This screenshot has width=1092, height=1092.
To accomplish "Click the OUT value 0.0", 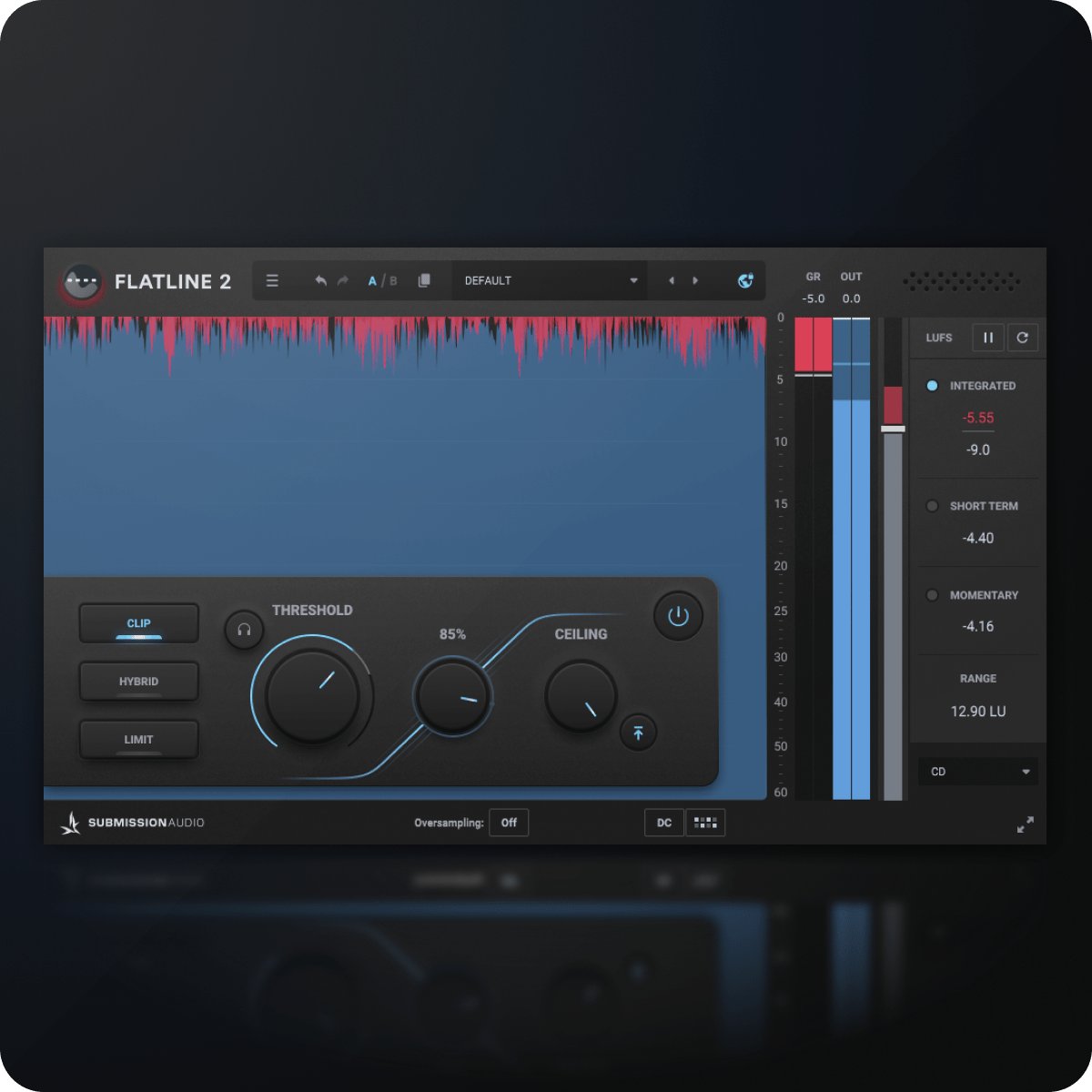I will (x=851, y=298).
